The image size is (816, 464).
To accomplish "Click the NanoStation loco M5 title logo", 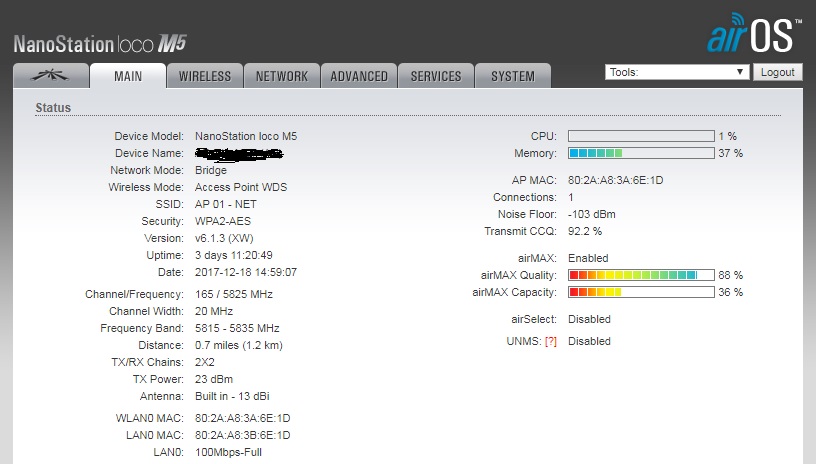I will tap(100, 44).
